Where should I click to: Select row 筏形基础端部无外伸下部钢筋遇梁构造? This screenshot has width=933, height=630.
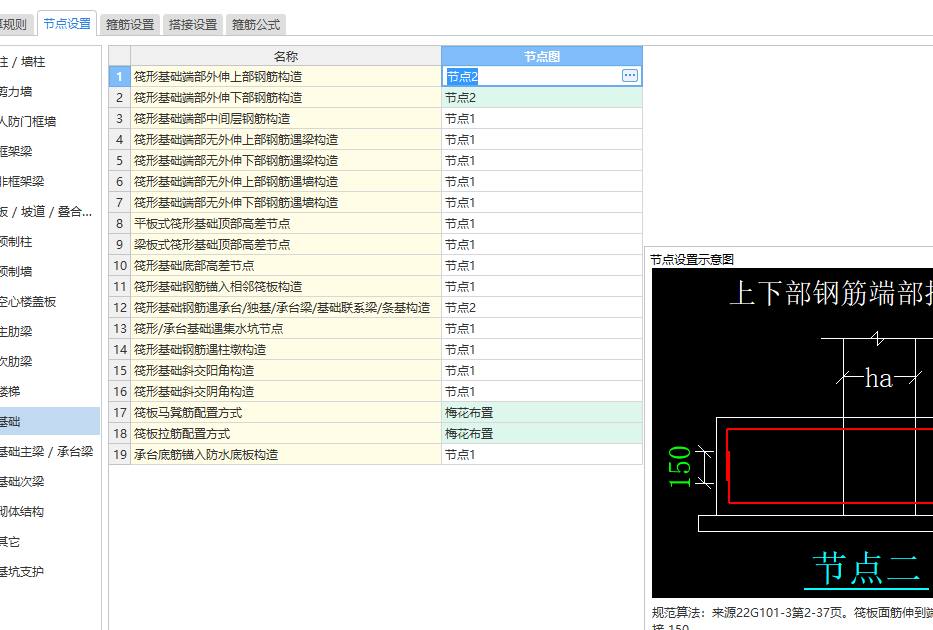click(286, 161)
